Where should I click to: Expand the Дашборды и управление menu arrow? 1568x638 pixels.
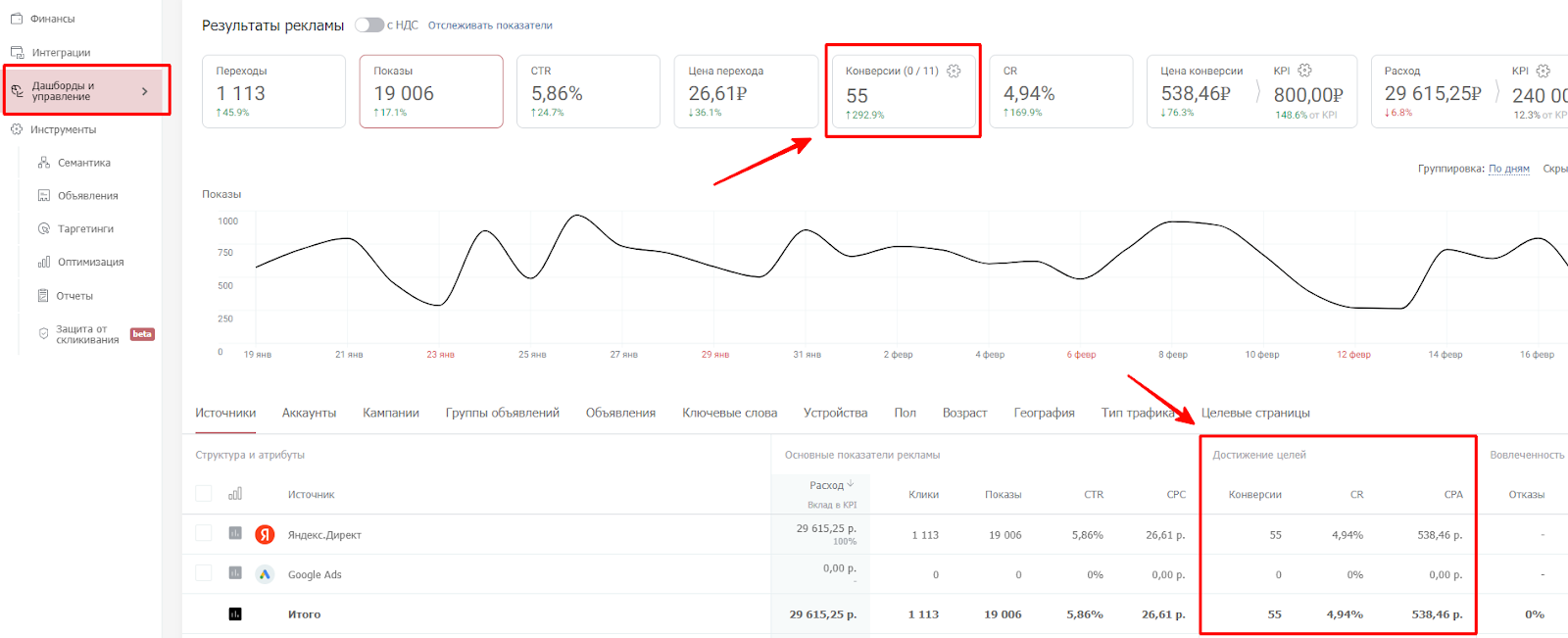145,91
